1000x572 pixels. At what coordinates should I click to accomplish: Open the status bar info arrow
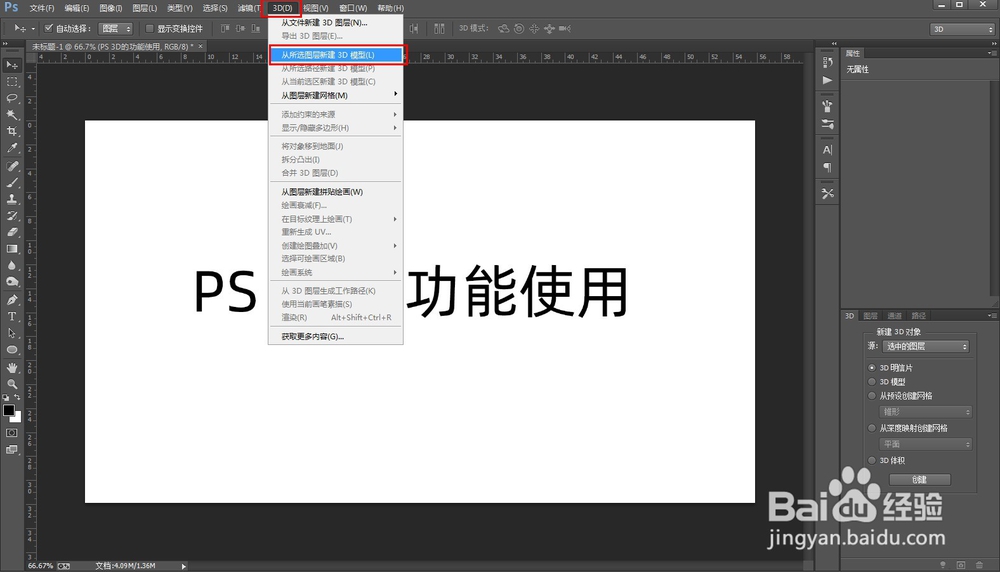(x=184, y=566)
